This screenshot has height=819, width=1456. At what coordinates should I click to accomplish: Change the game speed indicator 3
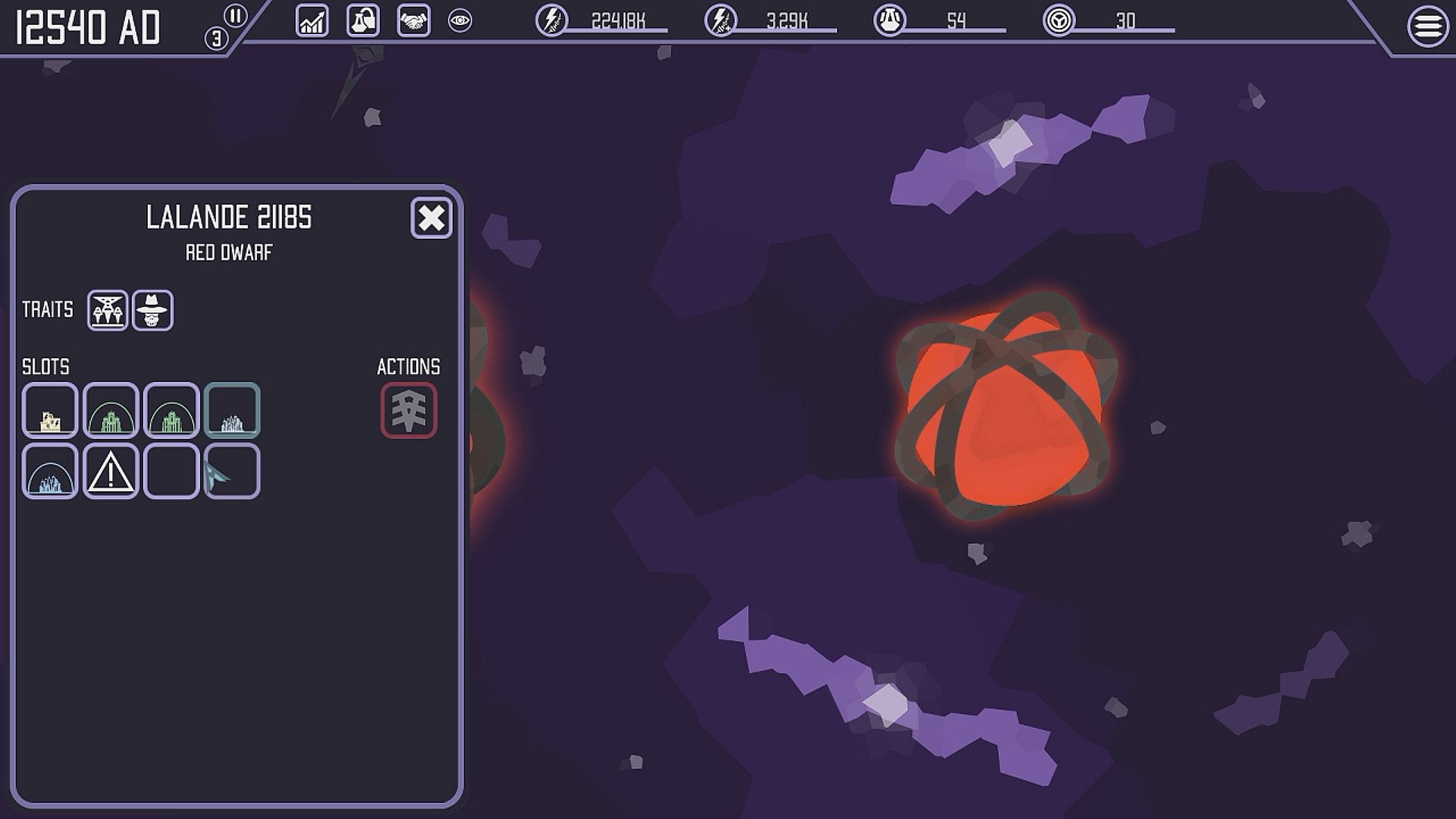(x=216, y=39)
